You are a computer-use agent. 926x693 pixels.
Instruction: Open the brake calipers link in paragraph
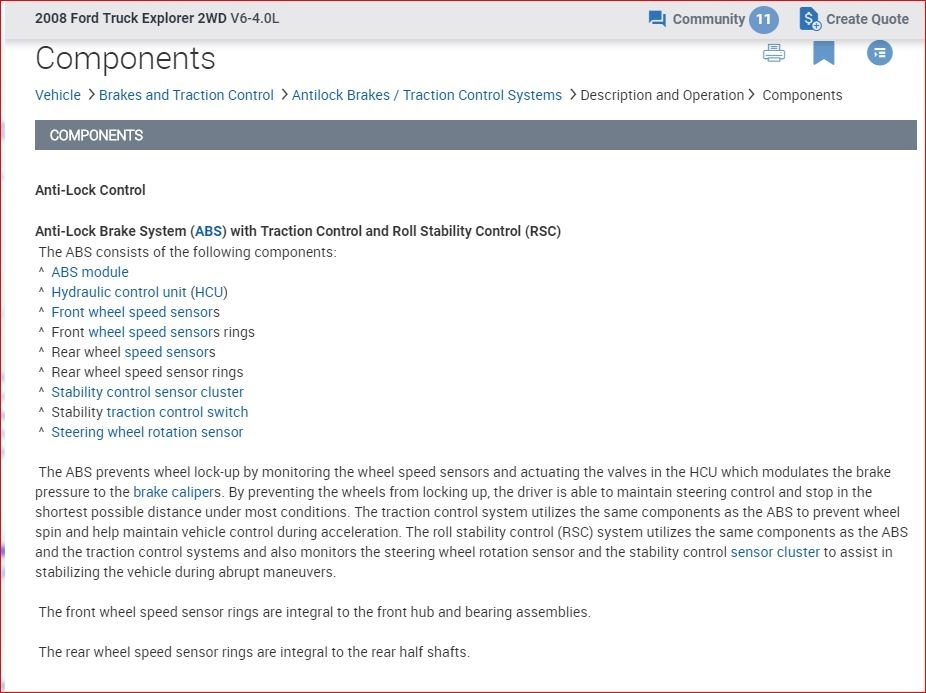pos(176,492)
